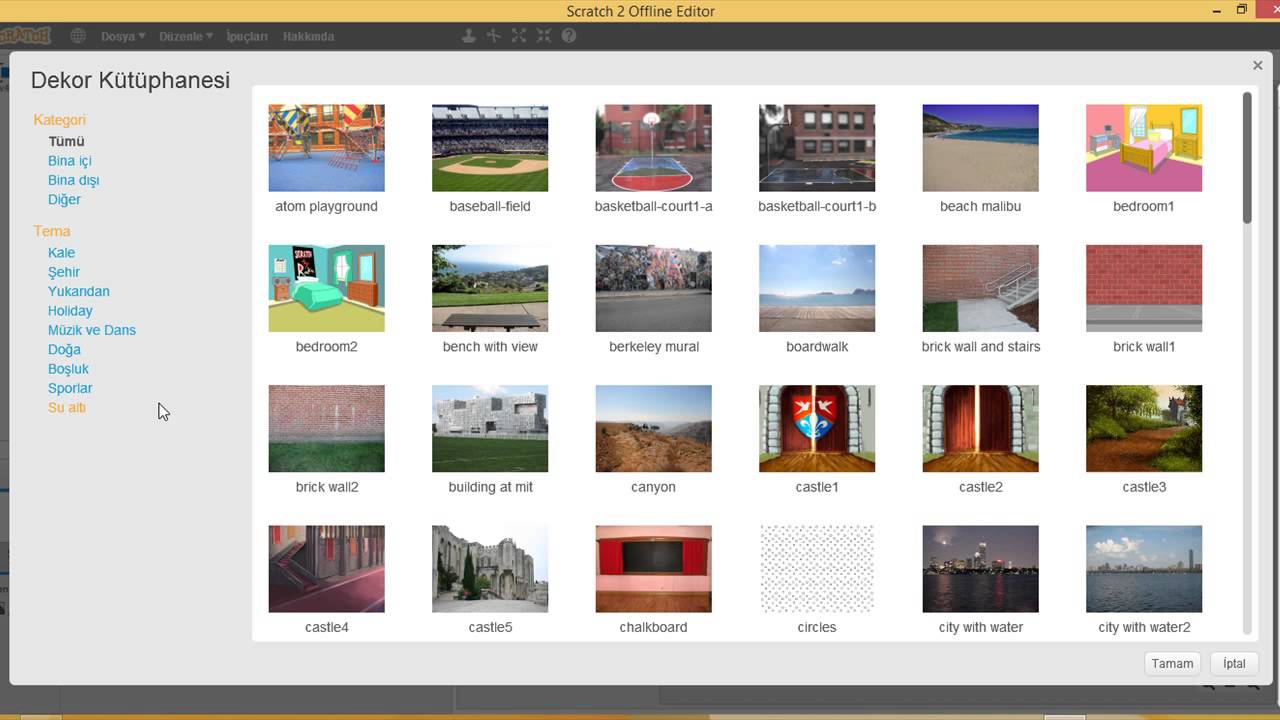1280x720 pixels.
Task: Choose the Boşluk theme
Action: click(68, 369)
